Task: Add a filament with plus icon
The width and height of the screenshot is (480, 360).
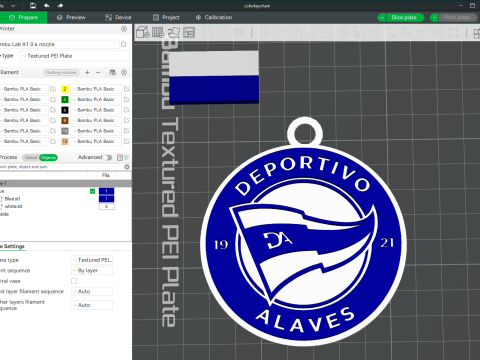Action: pyautogui.click(x=87, y=72)
